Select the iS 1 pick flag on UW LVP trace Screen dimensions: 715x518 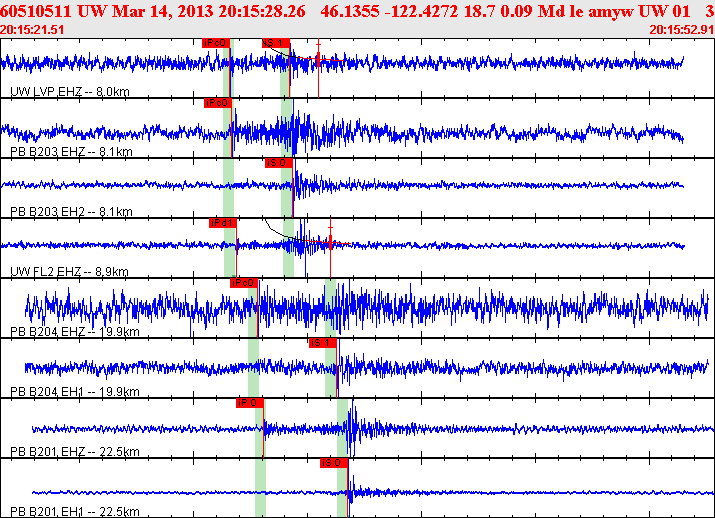275,43
